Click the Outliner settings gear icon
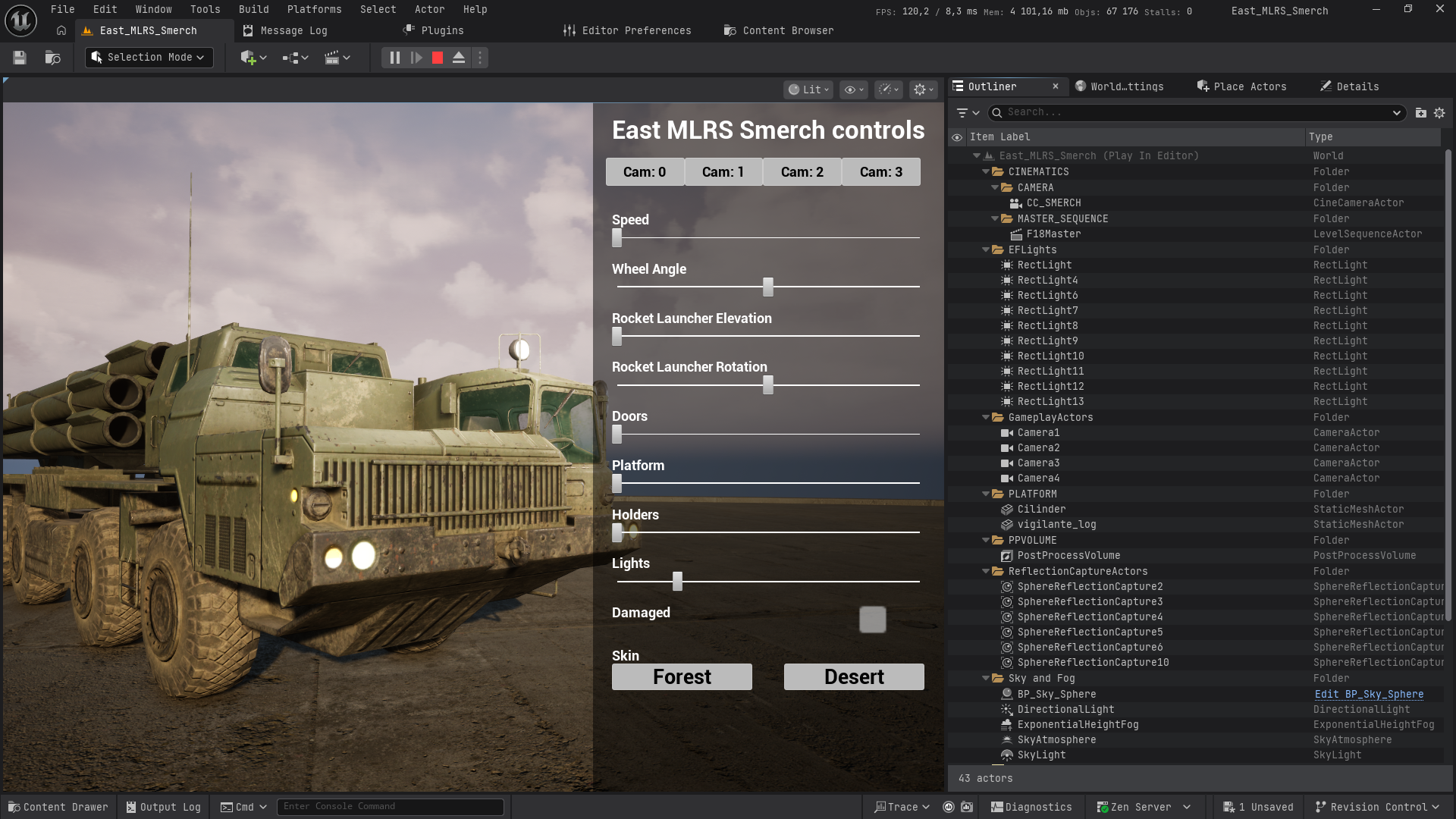 [x=1439, y=112]
